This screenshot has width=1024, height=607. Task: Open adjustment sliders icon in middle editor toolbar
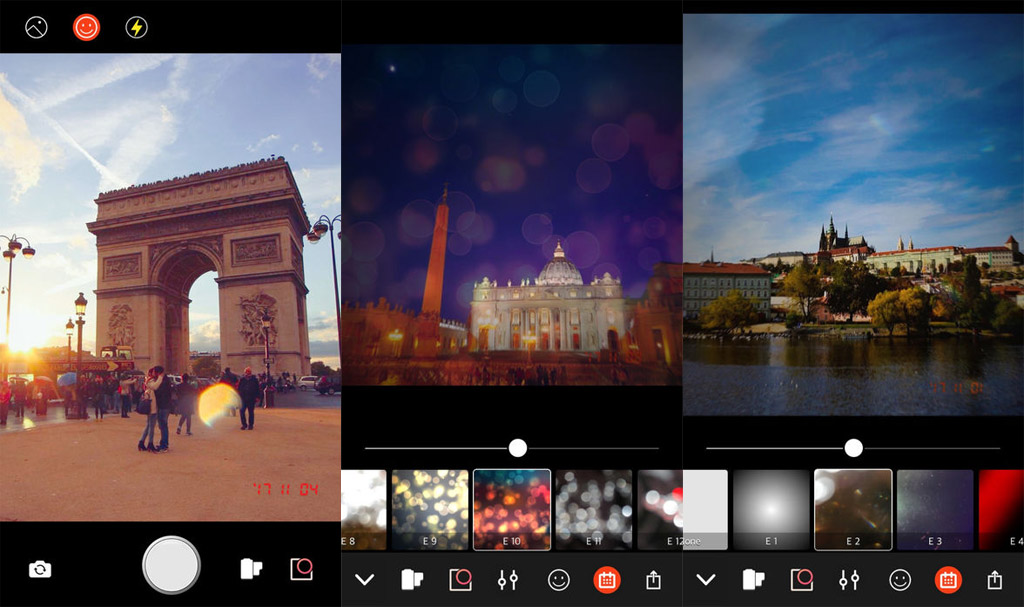click(508, 580)
